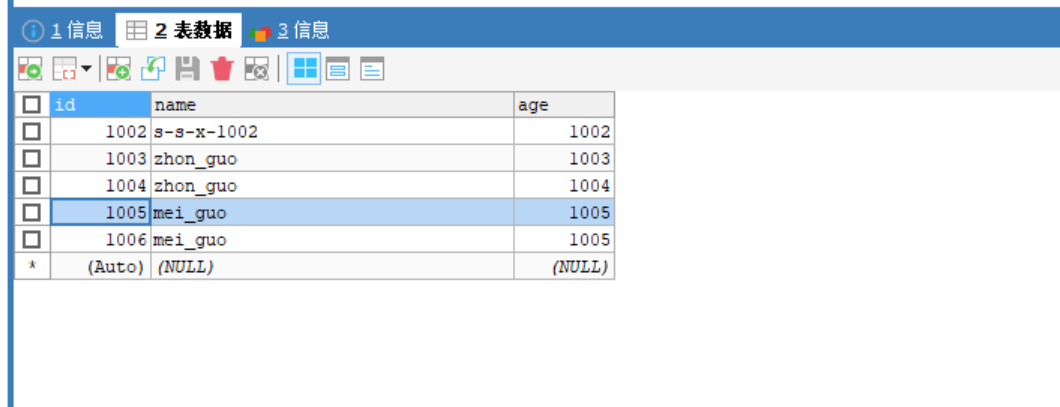The height and width of the screenshot is (407, 1060).
Task: Check the row with id 1002
Action: [x=32, y=131]
